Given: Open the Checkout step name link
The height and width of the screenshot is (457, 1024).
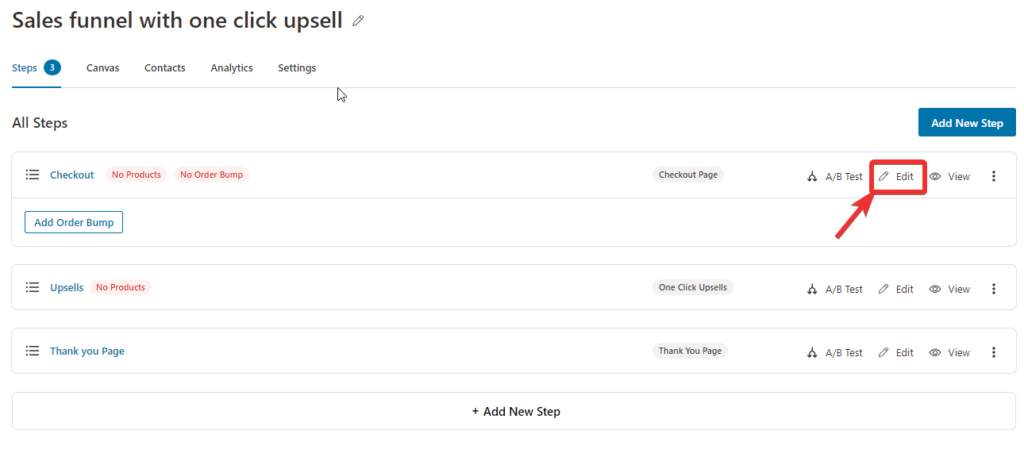Looking at the screenshot, I should coord(72,175).
